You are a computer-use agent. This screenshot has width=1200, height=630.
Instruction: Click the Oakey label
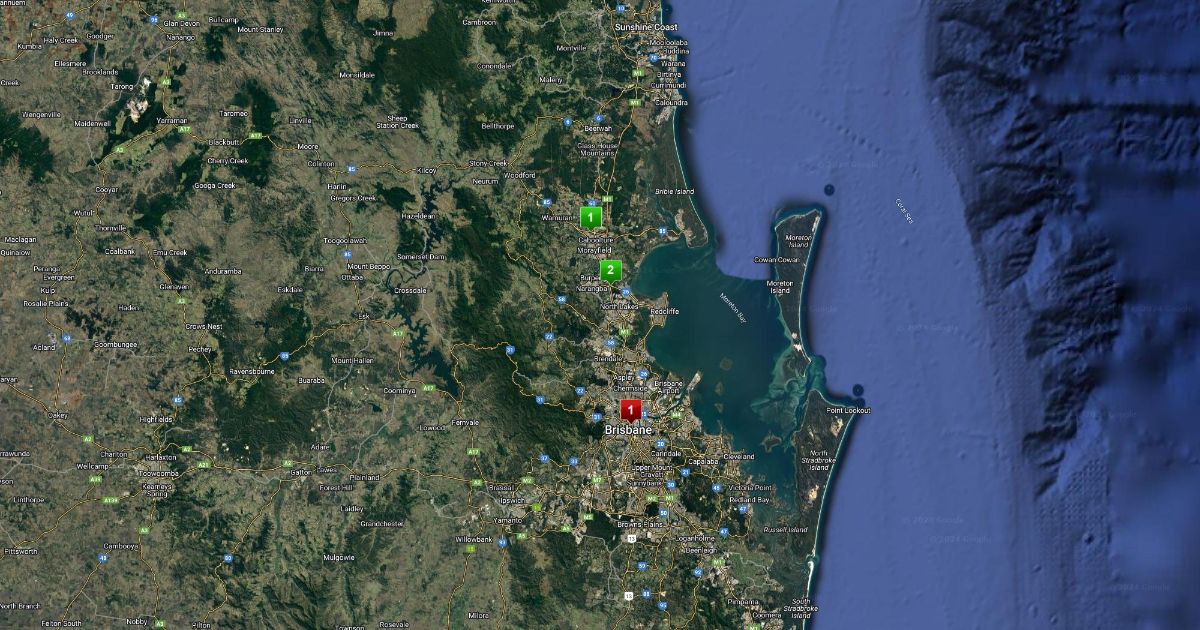point(59,414)
